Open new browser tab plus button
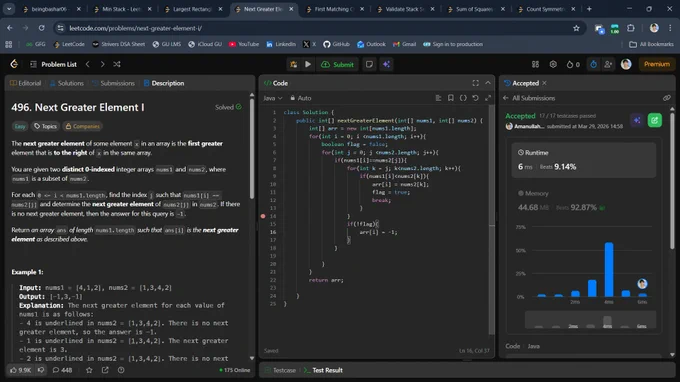680x382 pixels. (x=589, y=9)
